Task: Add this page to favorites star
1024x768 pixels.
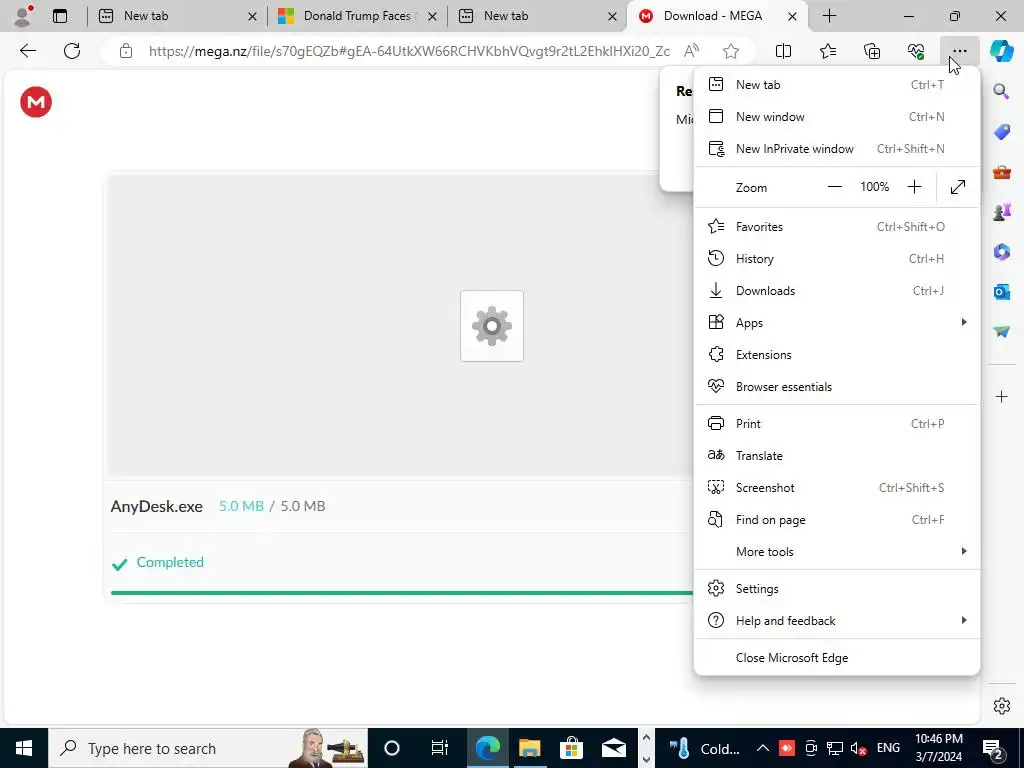Action: [731, 51]
